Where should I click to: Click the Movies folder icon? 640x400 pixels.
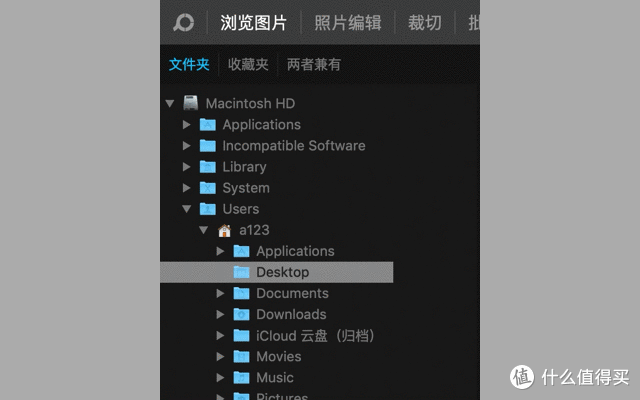click(242, 356)
